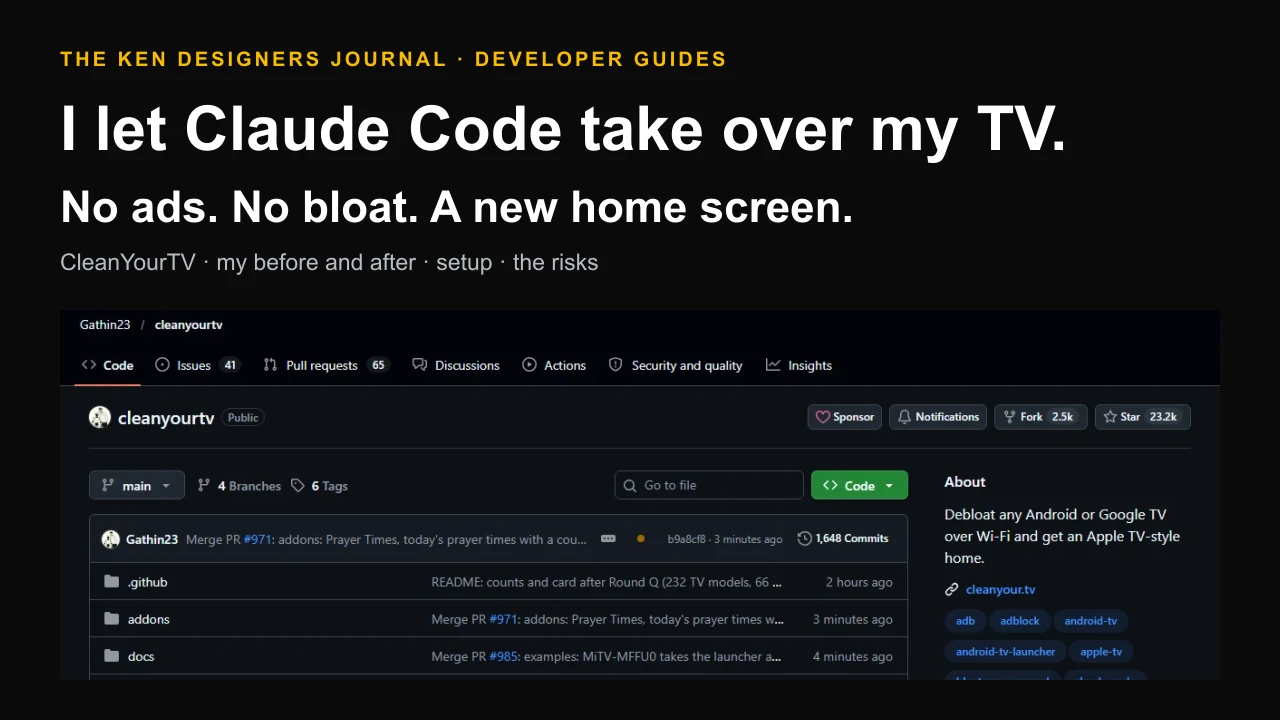Image resolution: width=1280 pixels, height=720 pixels.
Task: Fork the repository
Action: coord(1041,417)
